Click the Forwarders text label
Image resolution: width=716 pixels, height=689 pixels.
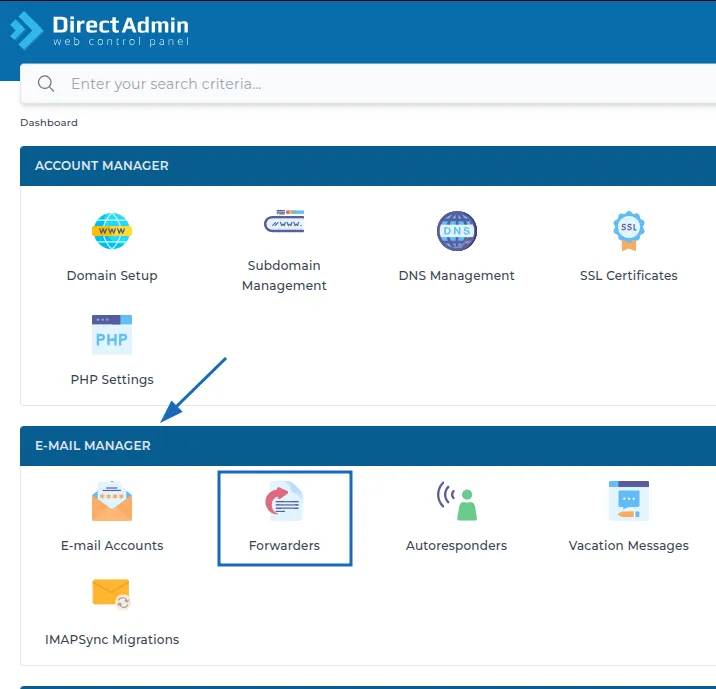pos(284,546)
